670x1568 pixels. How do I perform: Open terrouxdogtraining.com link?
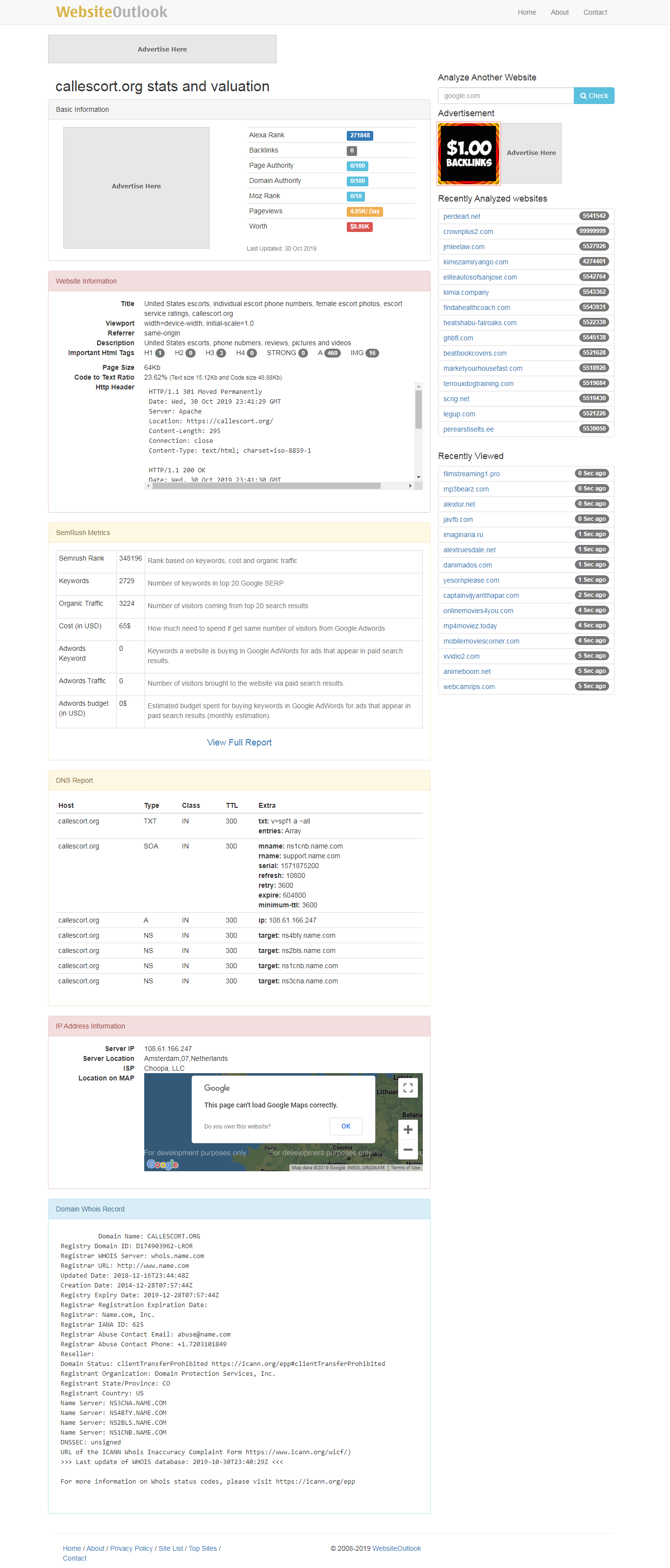[478, 384]
